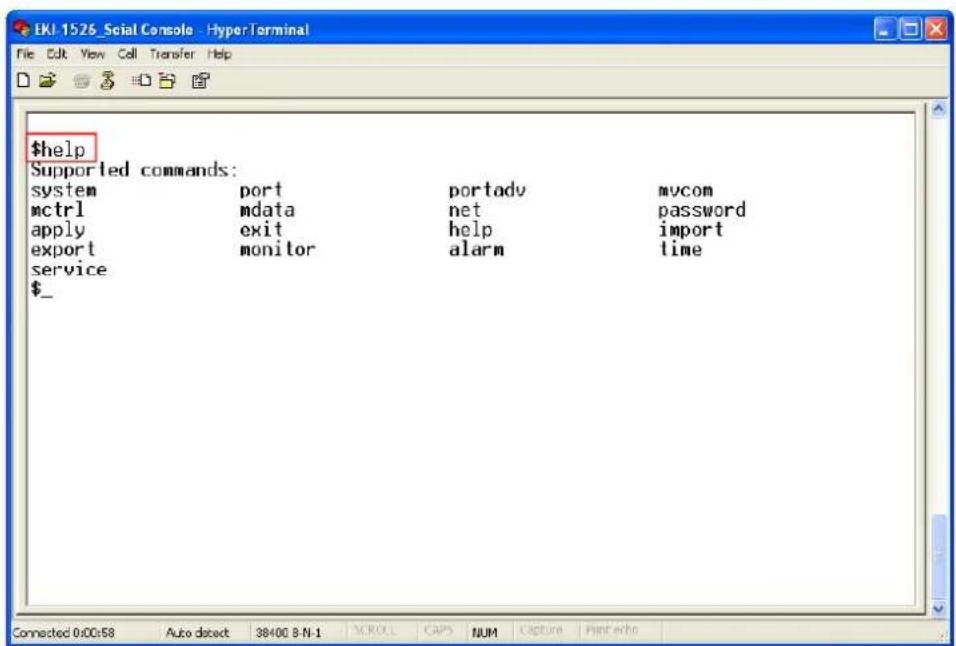Click the 'net' command text
This screenshot has width=956, height=646.
(x=465, y=210)
